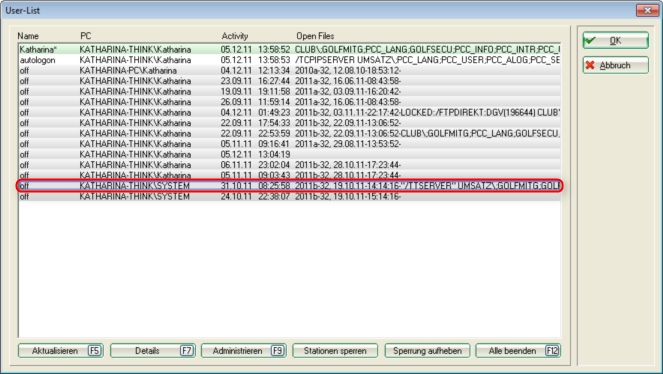The image size is (663, 374).
Task: Click the Name column header
Action: 28,36
